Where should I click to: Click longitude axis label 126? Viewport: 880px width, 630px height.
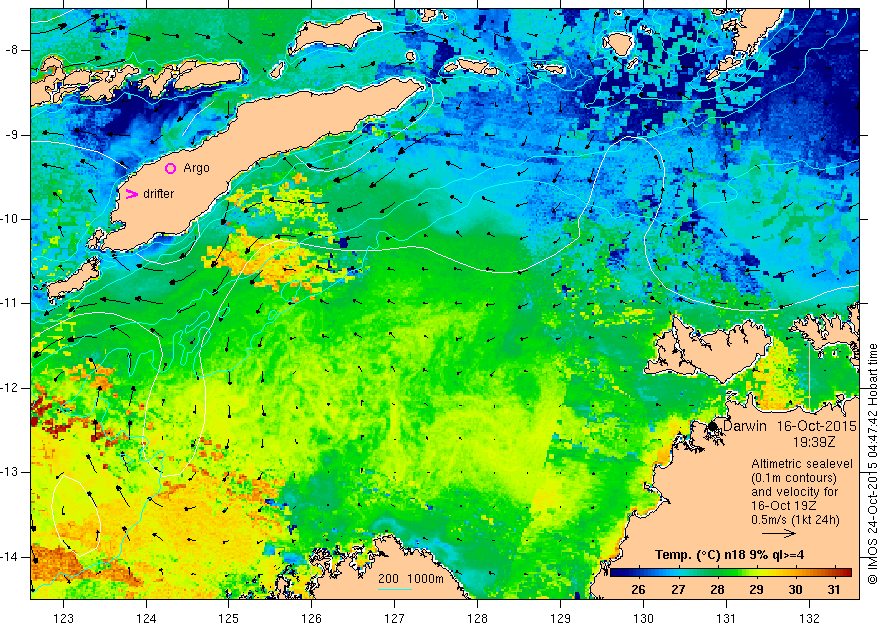311,619
